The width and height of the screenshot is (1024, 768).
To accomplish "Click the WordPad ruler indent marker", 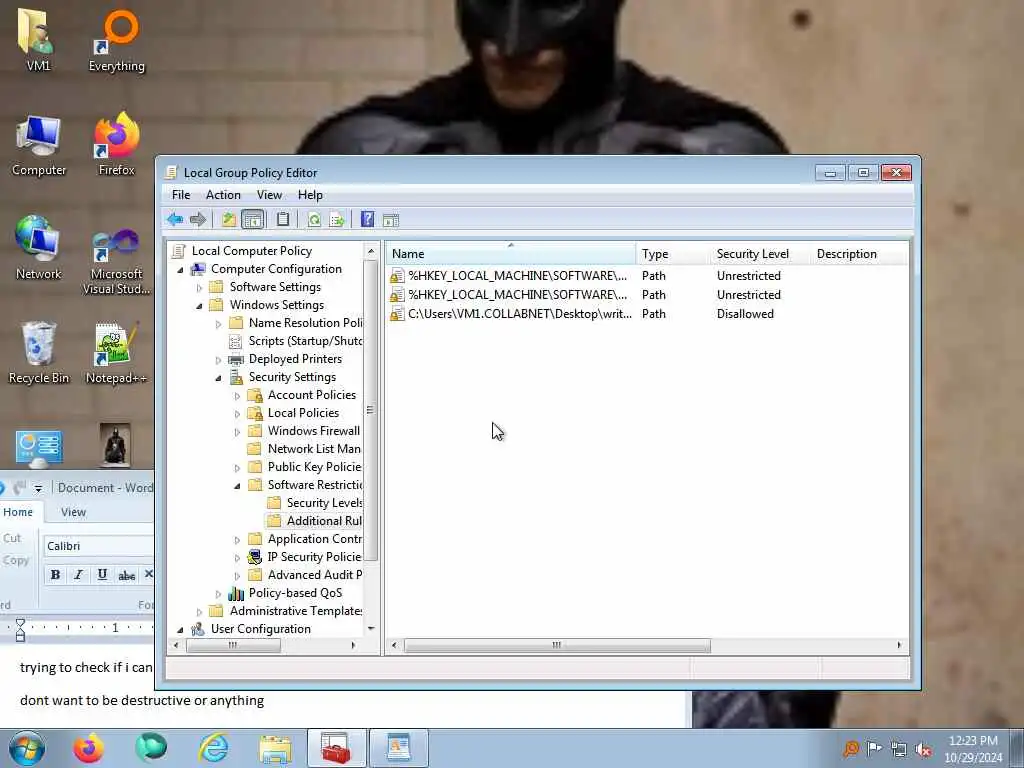I will (20, 630).
